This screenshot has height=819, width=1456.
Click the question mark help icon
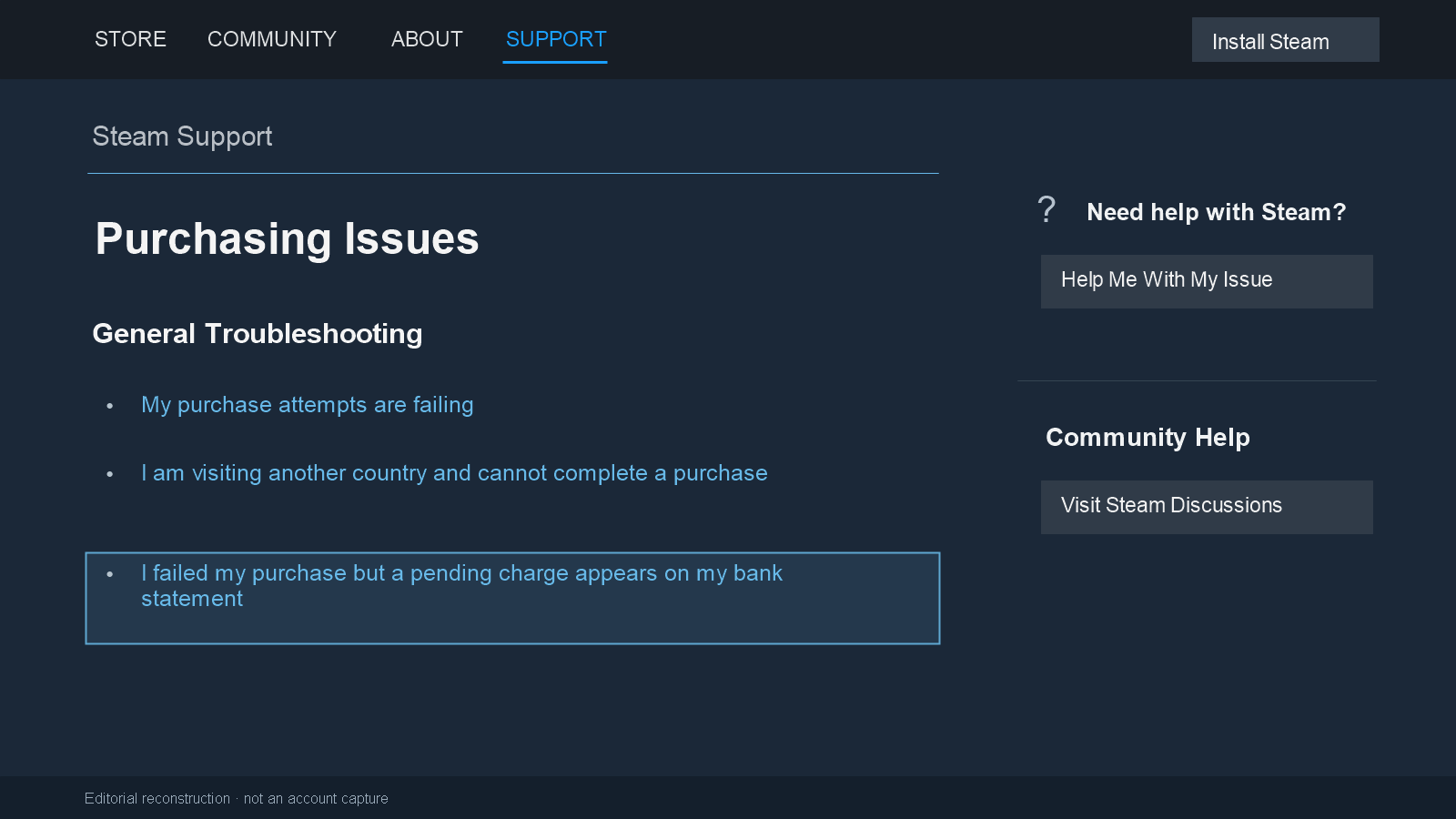[1046, 210]
